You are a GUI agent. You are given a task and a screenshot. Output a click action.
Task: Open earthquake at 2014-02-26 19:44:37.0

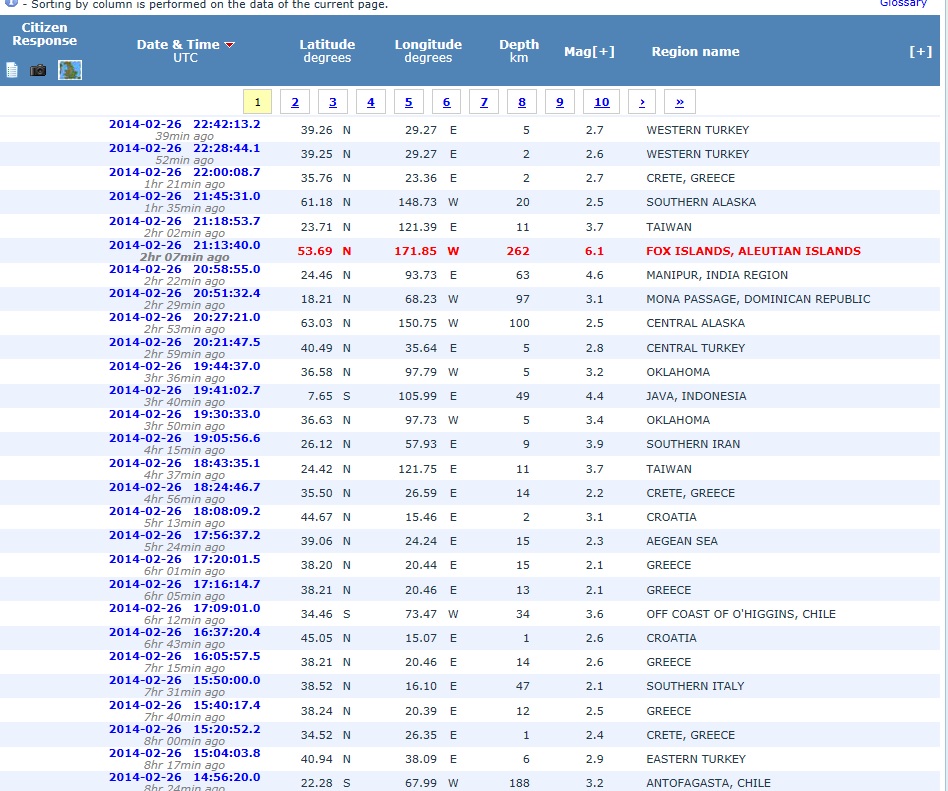click(x=184, y=366)
